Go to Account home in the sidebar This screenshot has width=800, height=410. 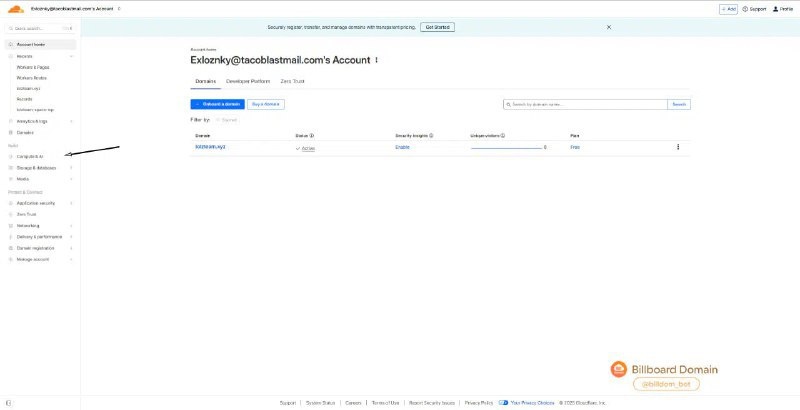coord(40,45)
